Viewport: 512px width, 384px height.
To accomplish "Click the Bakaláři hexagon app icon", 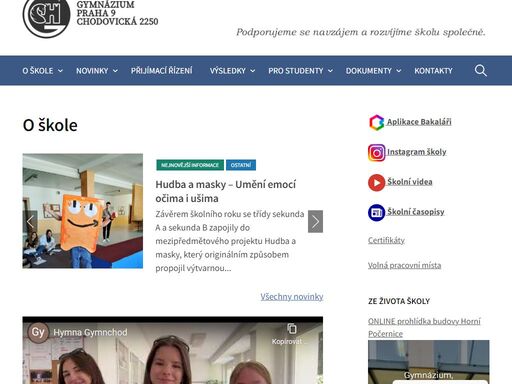I will click(377, 122).
